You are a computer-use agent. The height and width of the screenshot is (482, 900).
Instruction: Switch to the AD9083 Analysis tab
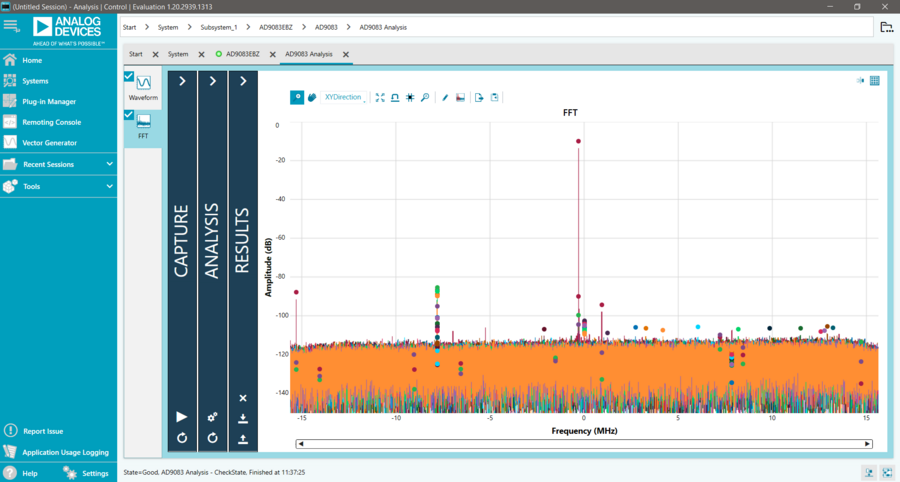(x=309, y=55)
